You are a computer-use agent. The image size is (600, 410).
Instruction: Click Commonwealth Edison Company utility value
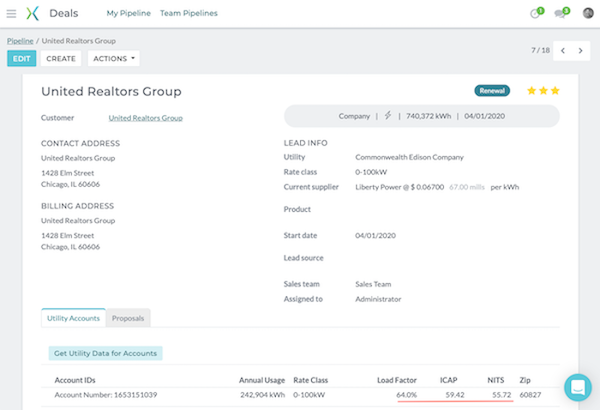pyautogui.click(x=409, y=157)
